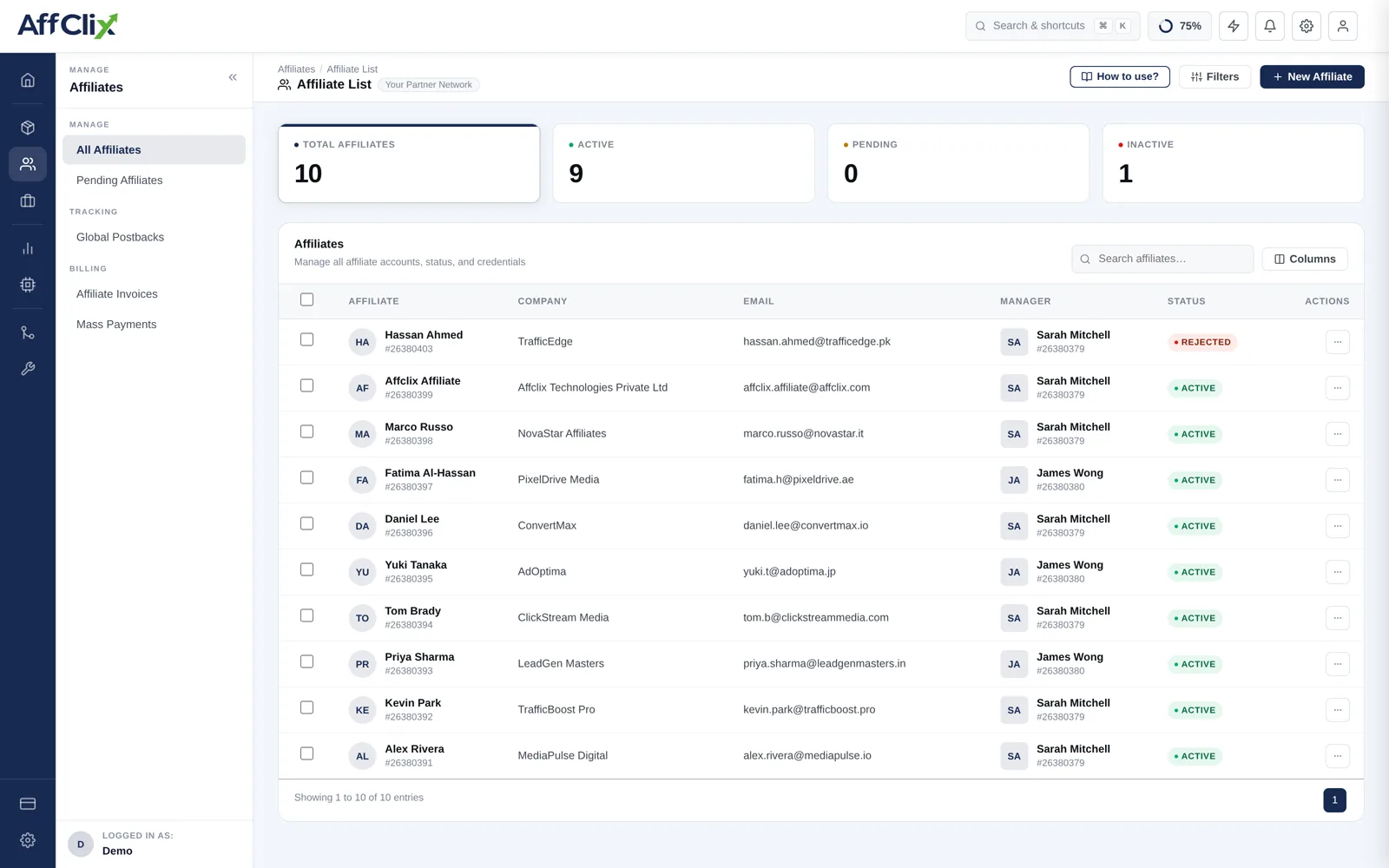Collapse the Affiliates side panel

coord(233,77)
